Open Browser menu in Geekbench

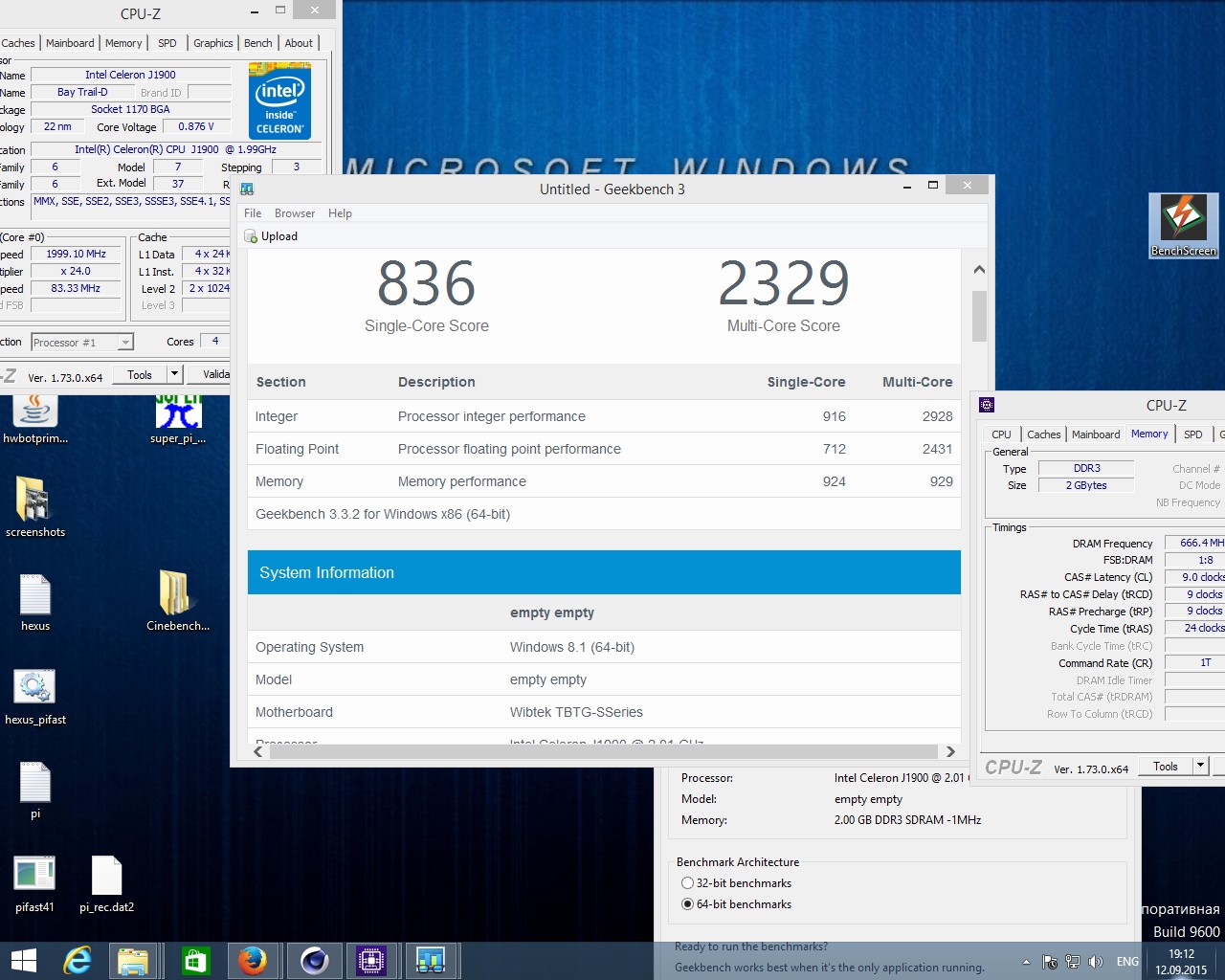(295, 213)
